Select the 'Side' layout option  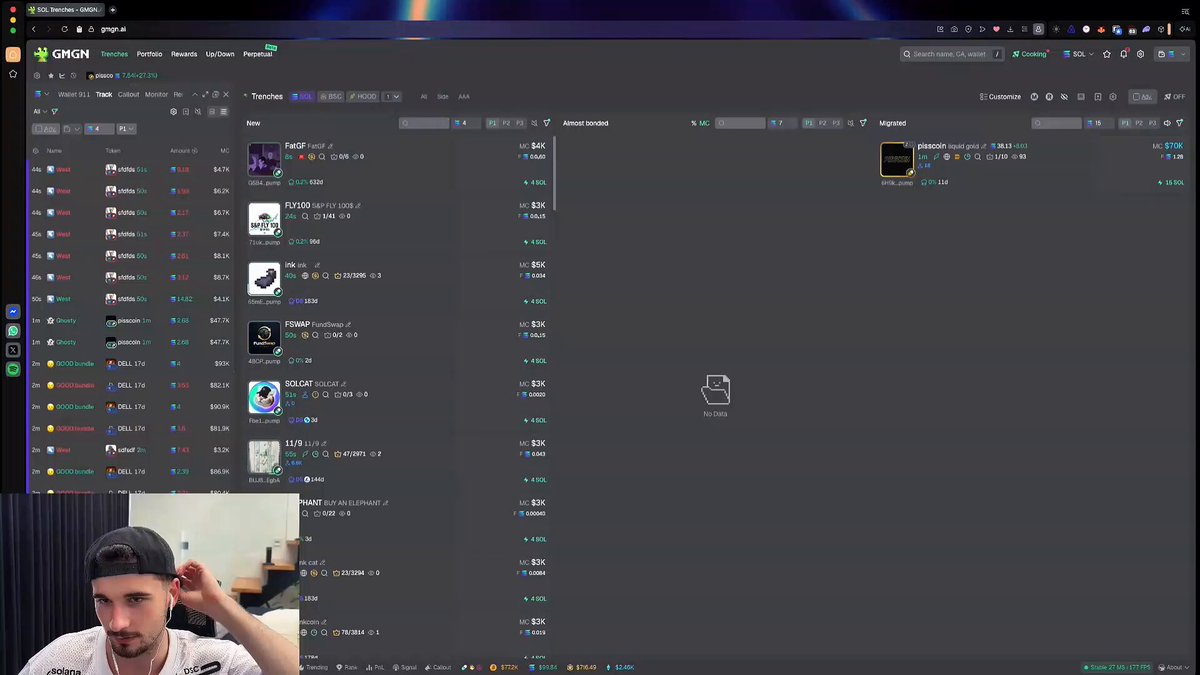(x=442, y=97)
